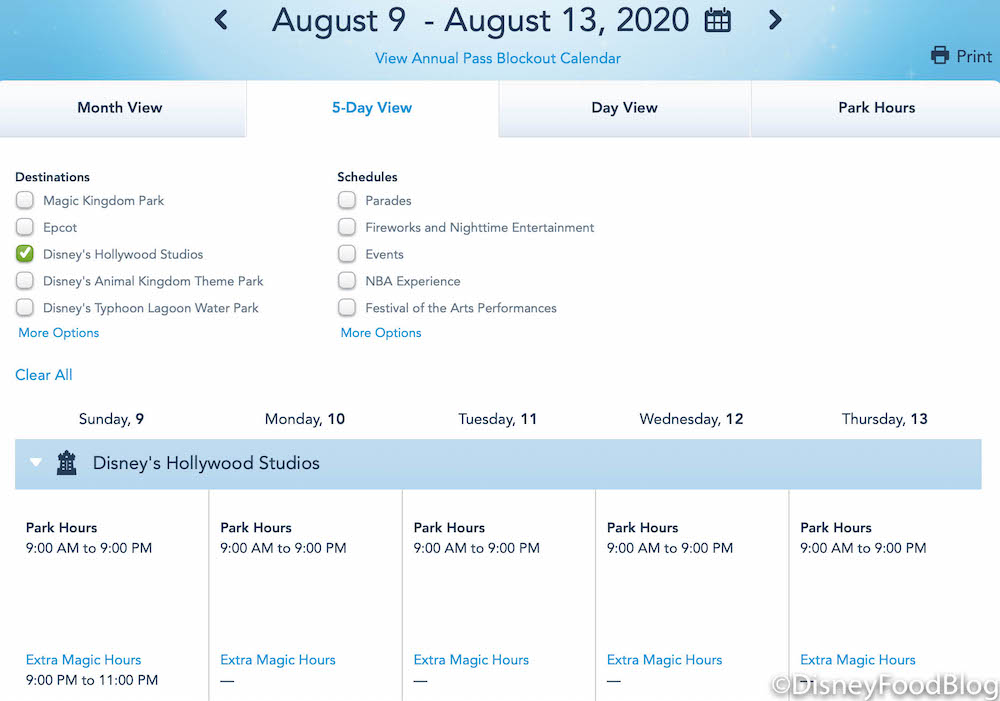
Task: Expand More Options under Schedules
Action: coord(381,333)
